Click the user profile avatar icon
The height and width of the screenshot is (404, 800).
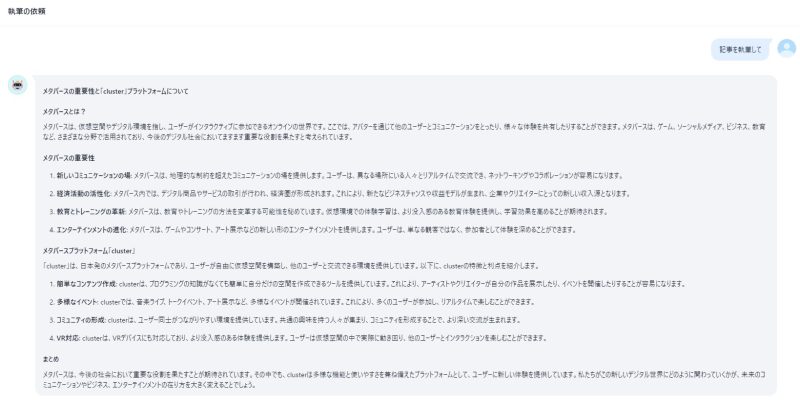(786, 48)
